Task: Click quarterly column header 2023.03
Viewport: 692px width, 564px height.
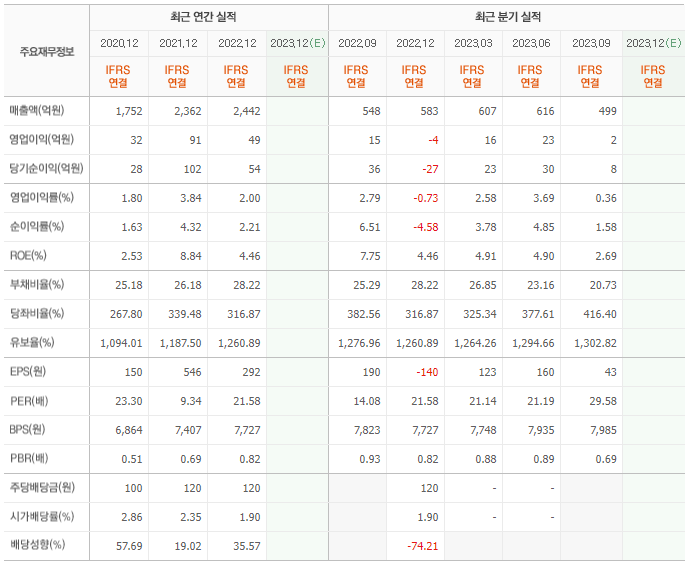Action: click(474, 43)
